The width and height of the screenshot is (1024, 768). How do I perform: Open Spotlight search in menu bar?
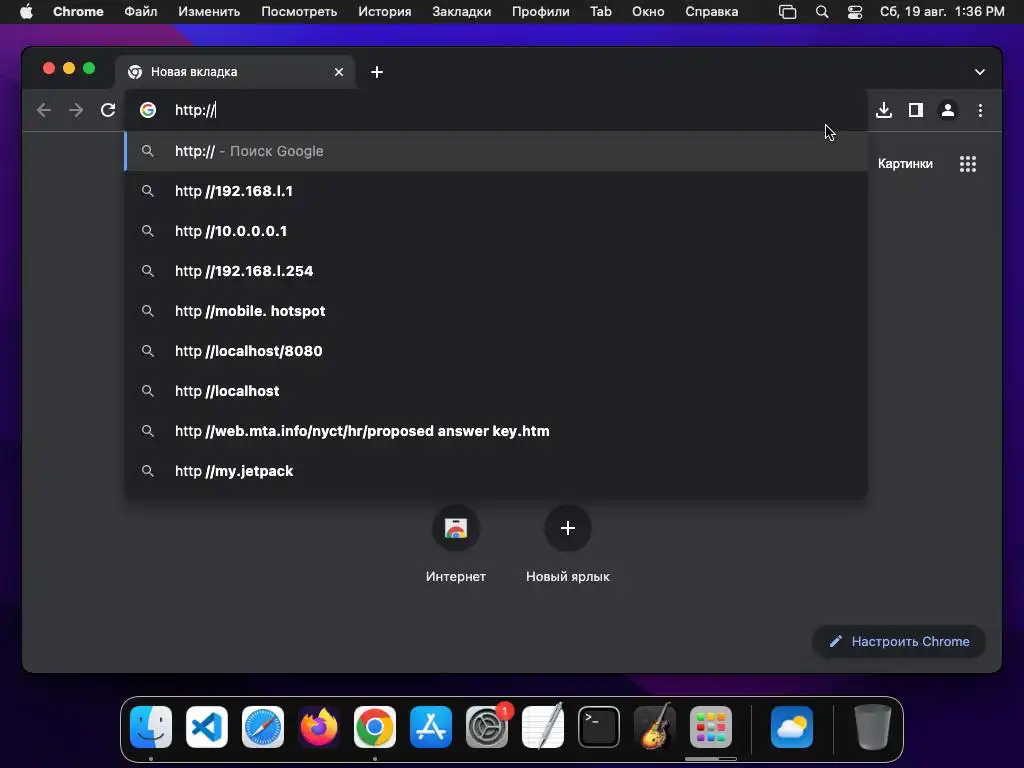pos(822,12)
